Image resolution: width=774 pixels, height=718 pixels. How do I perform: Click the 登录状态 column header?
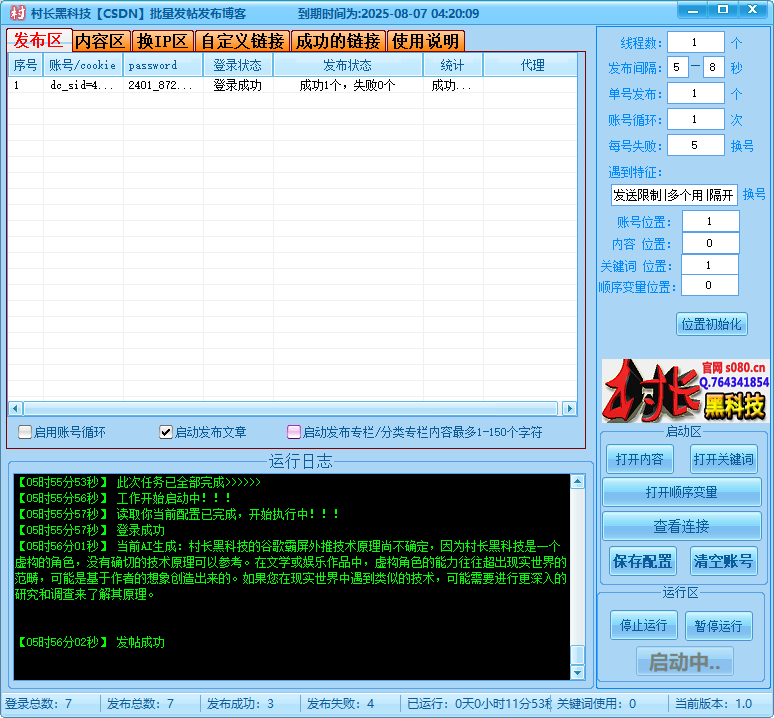pos(238,65)
